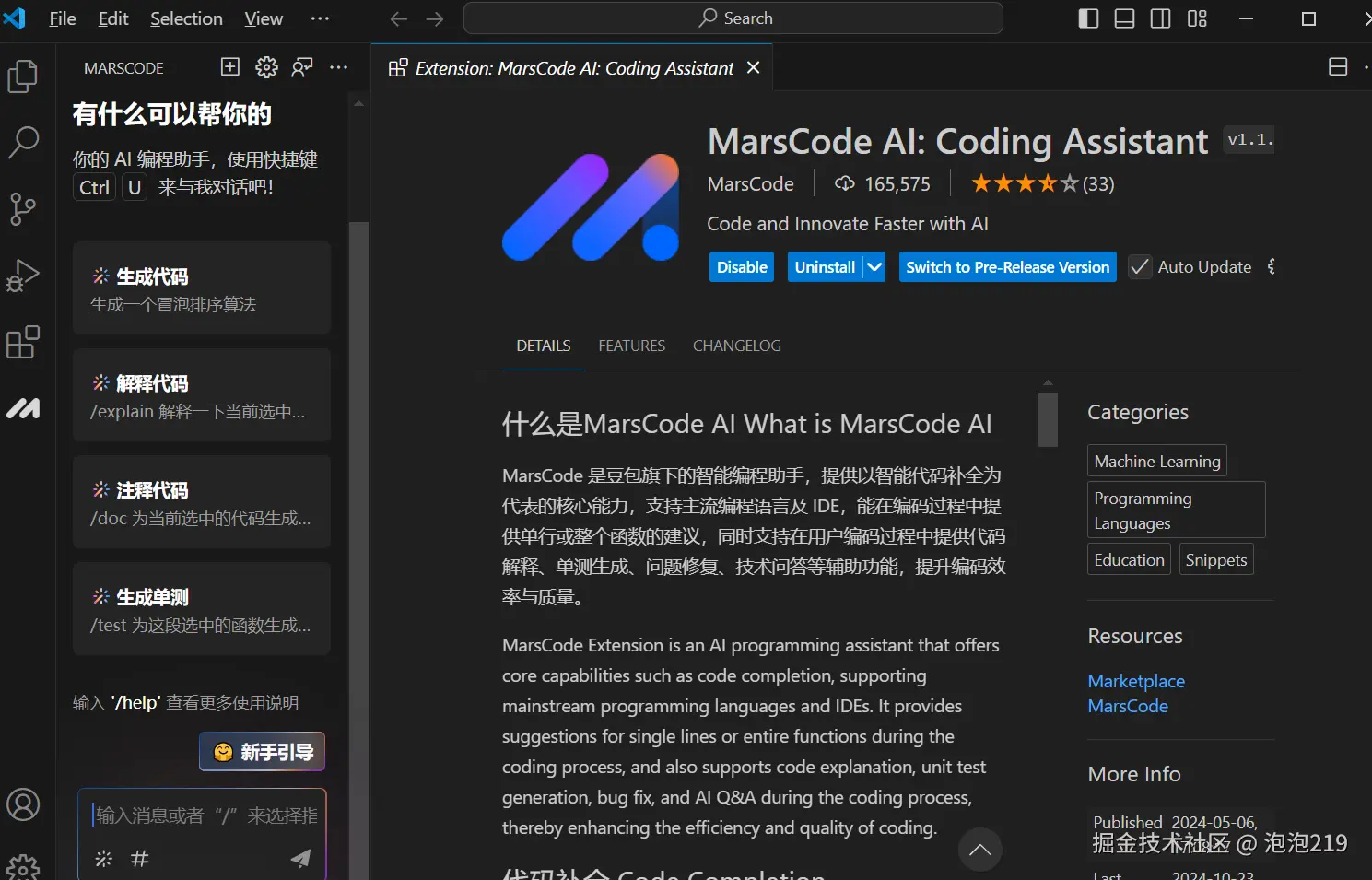1372x880 pixels.
Task: Open Customize Layout options
Action: [x=1197, y=18]
